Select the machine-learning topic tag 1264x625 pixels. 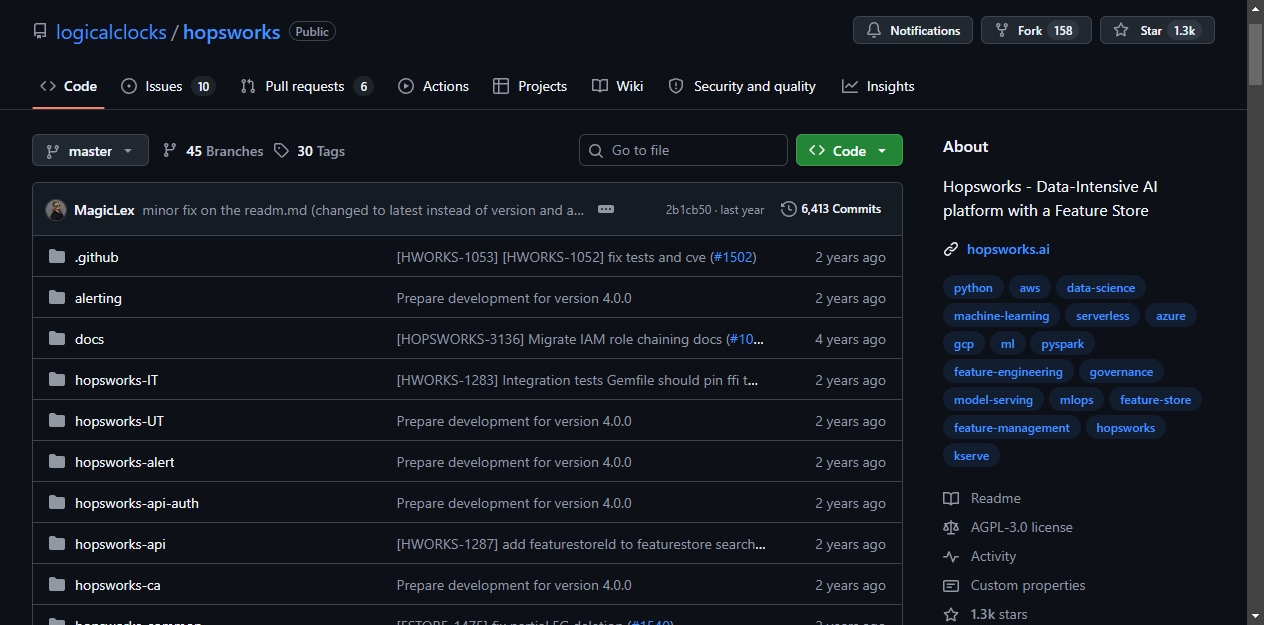1001,316
